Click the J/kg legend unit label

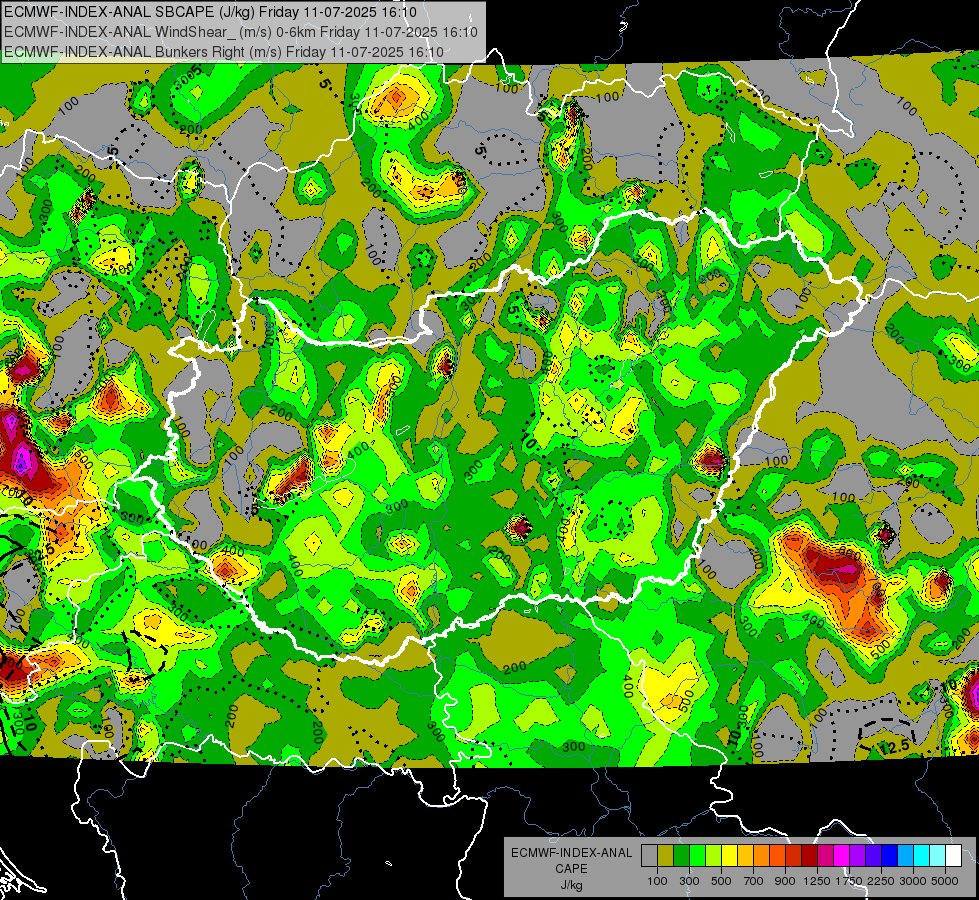point(571,885)
